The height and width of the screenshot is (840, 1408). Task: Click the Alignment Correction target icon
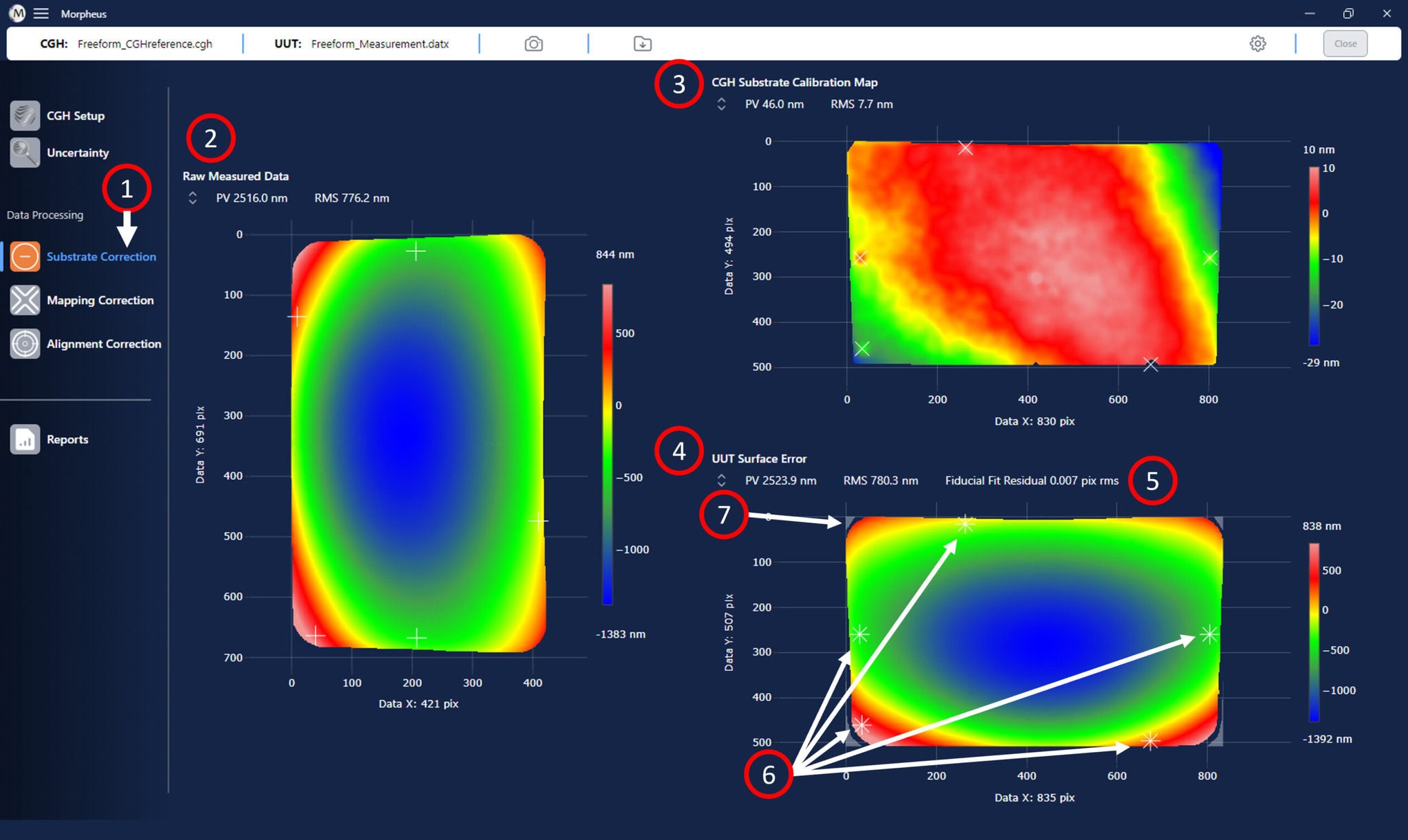(25, 344)
